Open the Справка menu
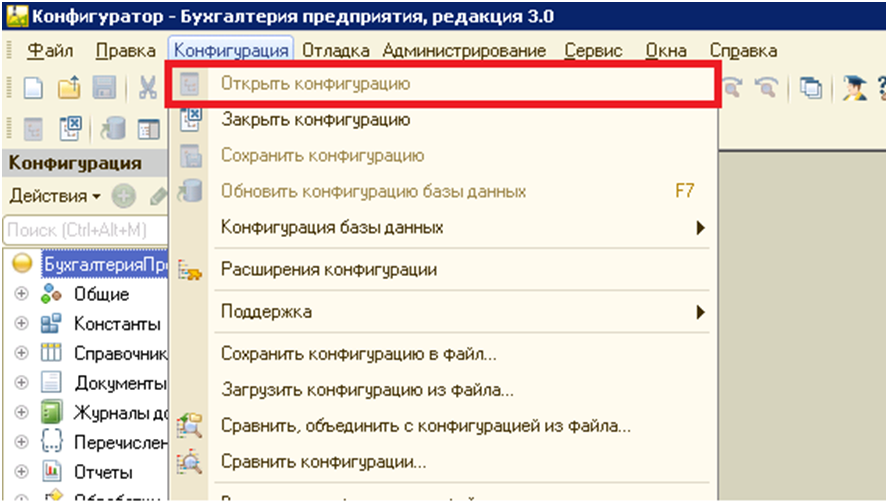The width and height of the screenshot is (888, 504). click(x=742, y=50)
